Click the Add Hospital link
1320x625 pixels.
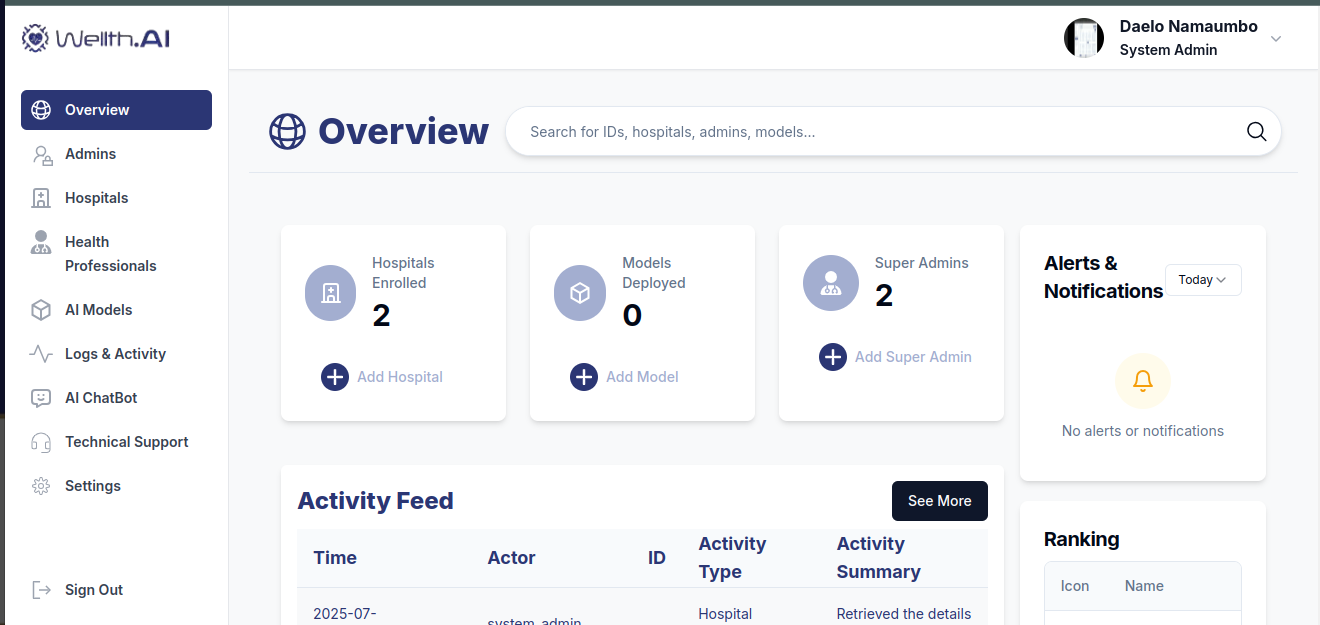click(400, 377)
